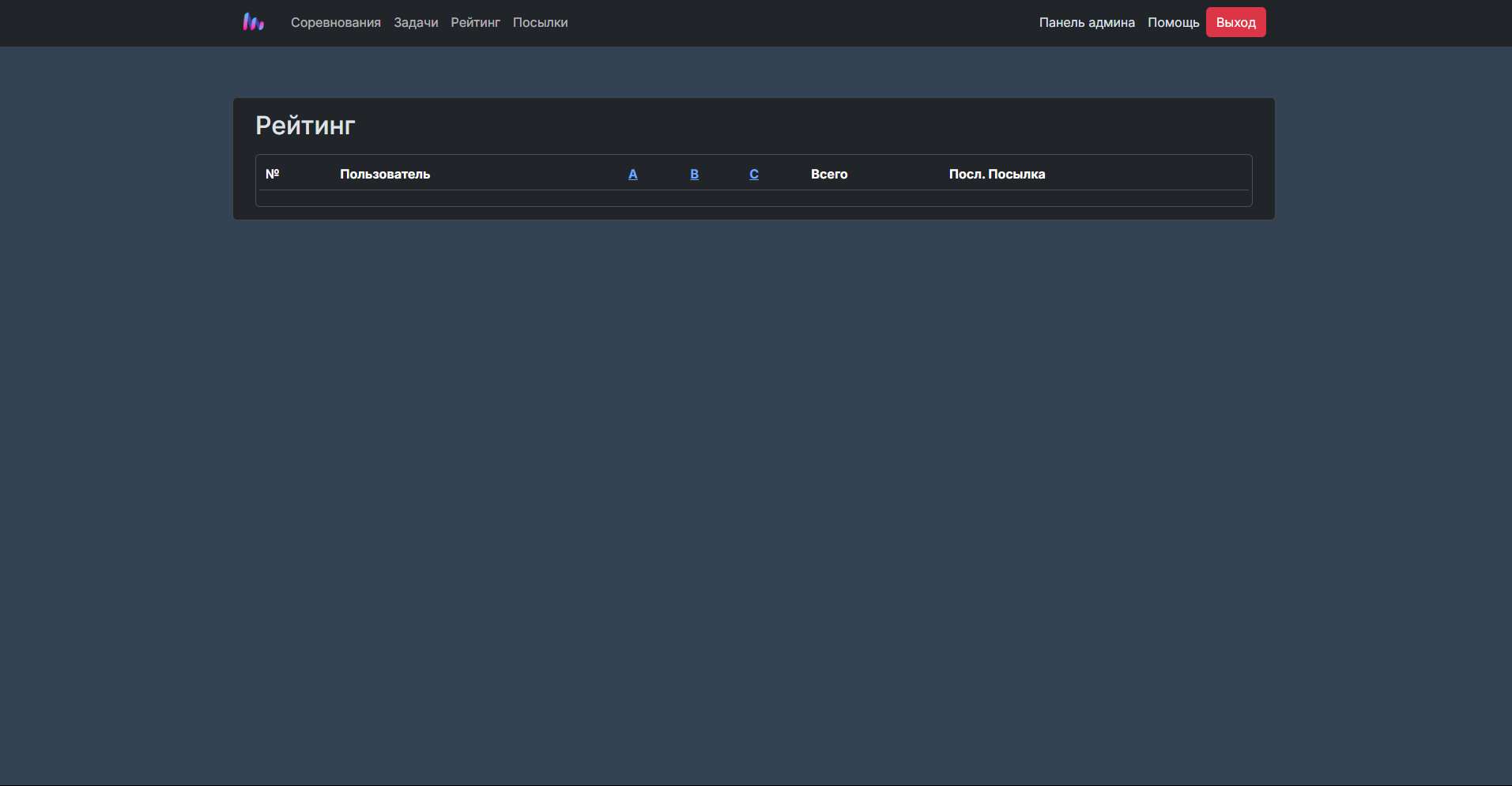Open the Соревнования page
The image size is (1512, 786).
pos(335,23)
